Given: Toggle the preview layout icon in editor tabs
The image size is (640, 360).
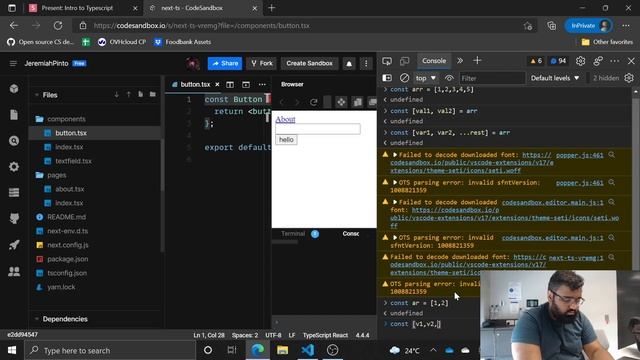Looking at the screenshot, I should [x=246, y=84].
